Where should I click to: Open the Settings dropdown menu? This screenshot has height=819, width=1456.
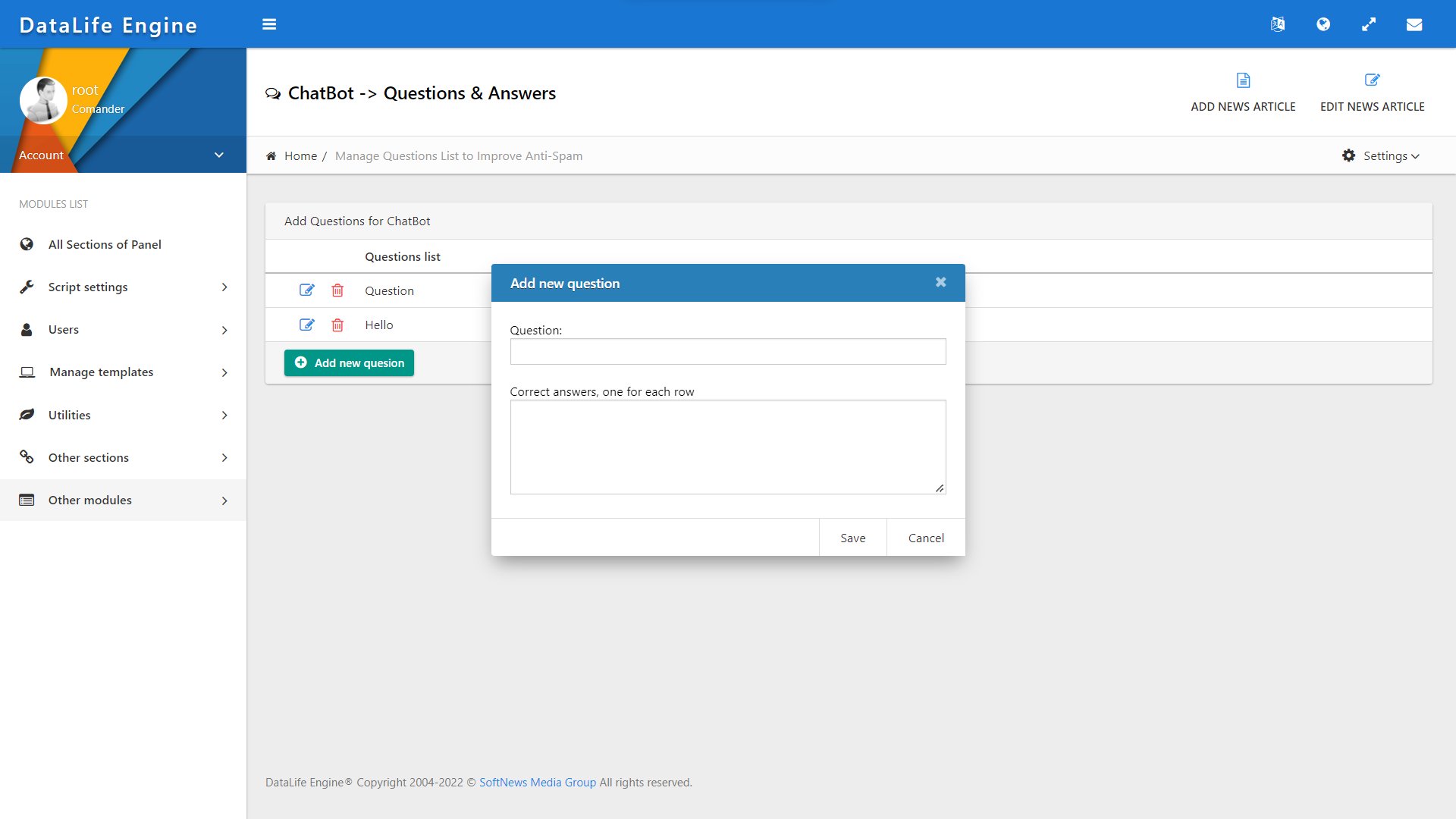click(x=1381, y=155)
